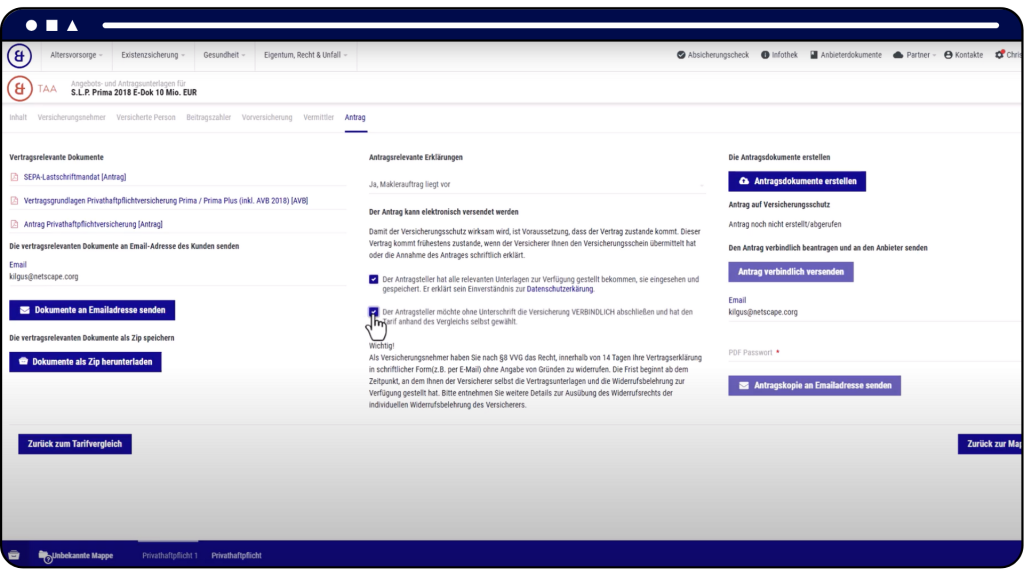This screenshot has width=1024, height=576.
Task: Click the blue ampersand logo in top navigation
Action: pyautogui.click(x=19, y=55)
